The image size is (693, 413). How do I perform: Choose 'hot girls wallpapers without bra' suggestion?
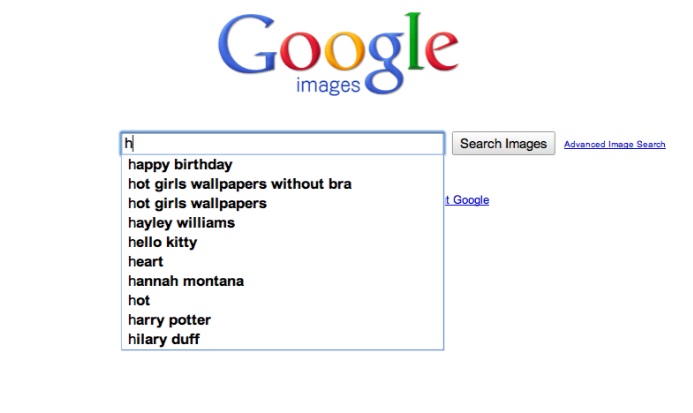coord(240,184)
